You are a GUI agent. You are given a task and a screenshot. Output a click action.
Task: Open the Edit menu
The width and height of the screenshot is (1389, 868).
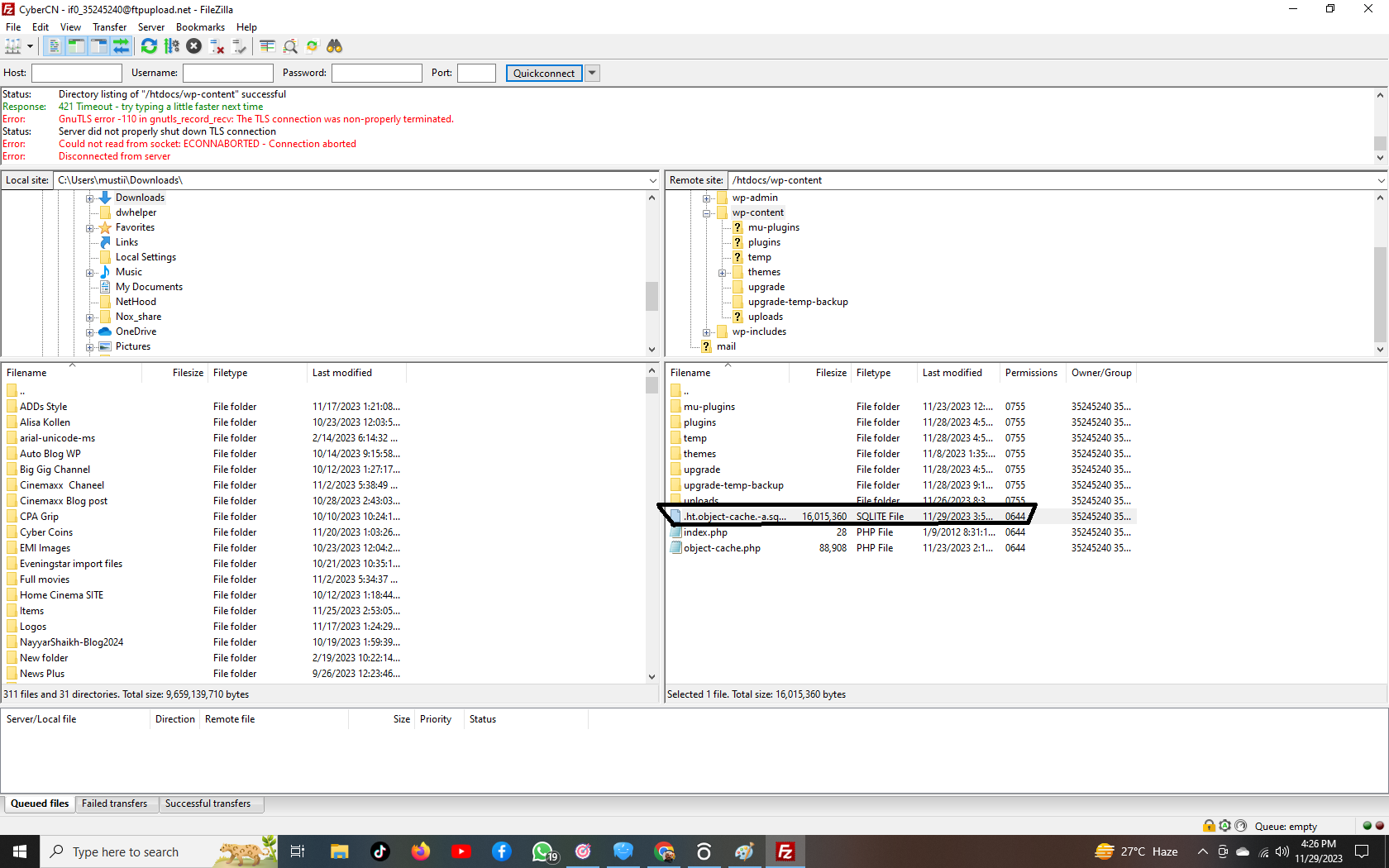[41, 27]
